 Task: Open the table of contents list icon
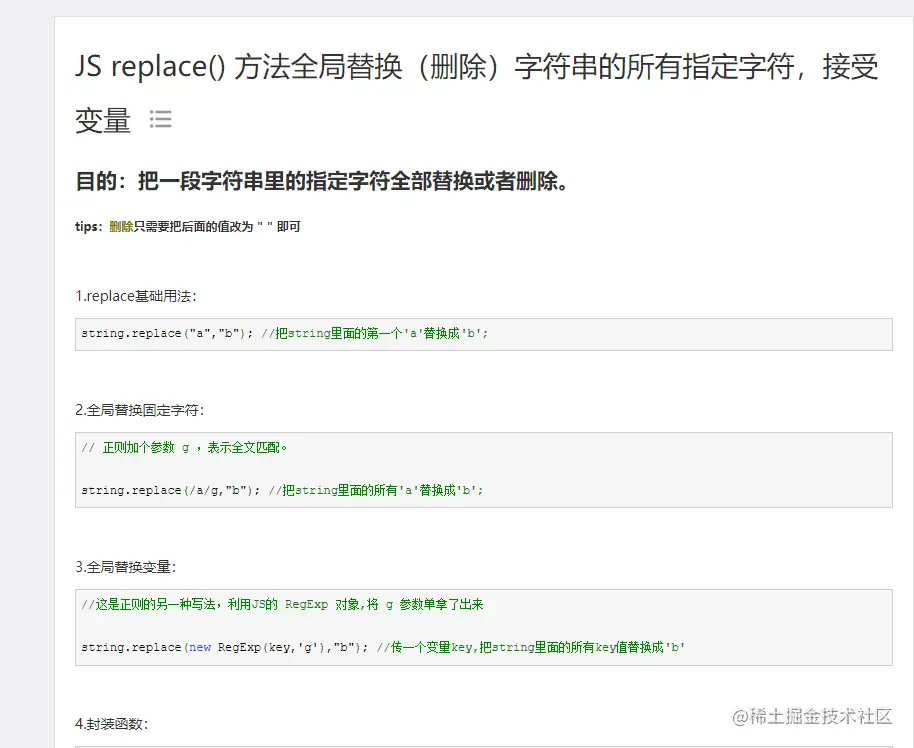[x=160, y=119]
